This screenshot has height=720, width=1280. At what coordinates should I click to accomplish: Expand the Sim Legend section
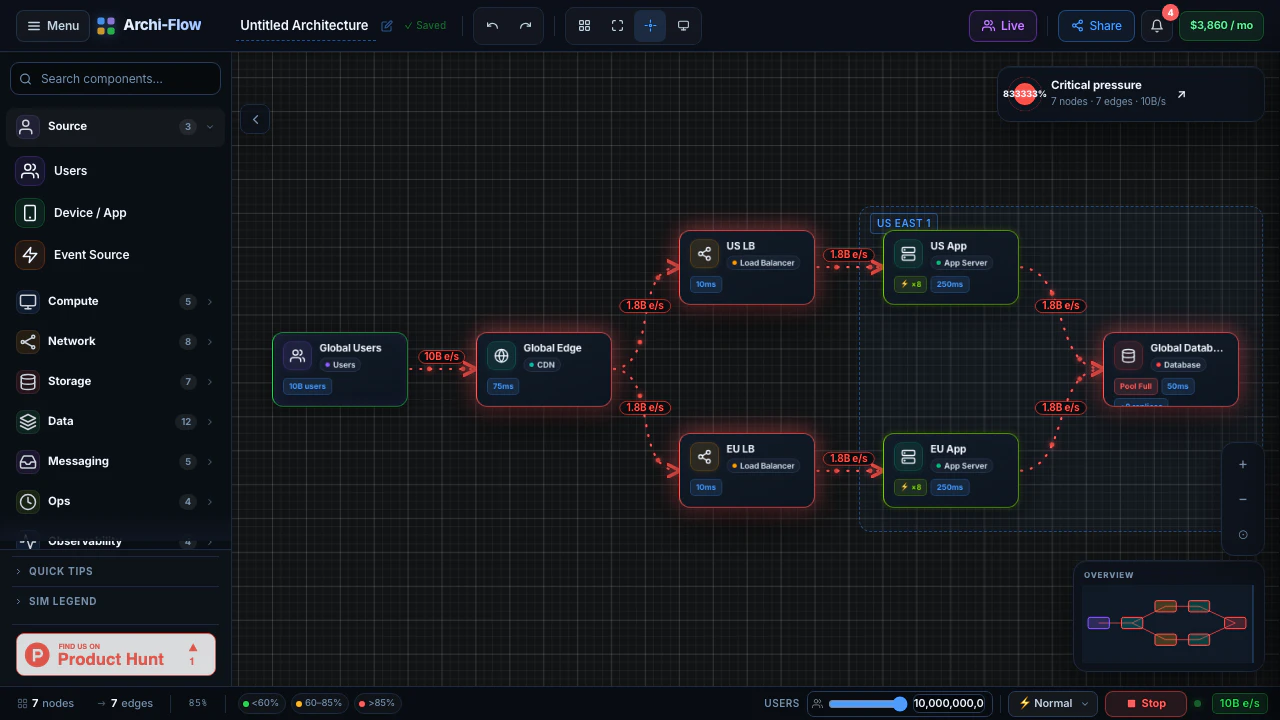(115, 601)
